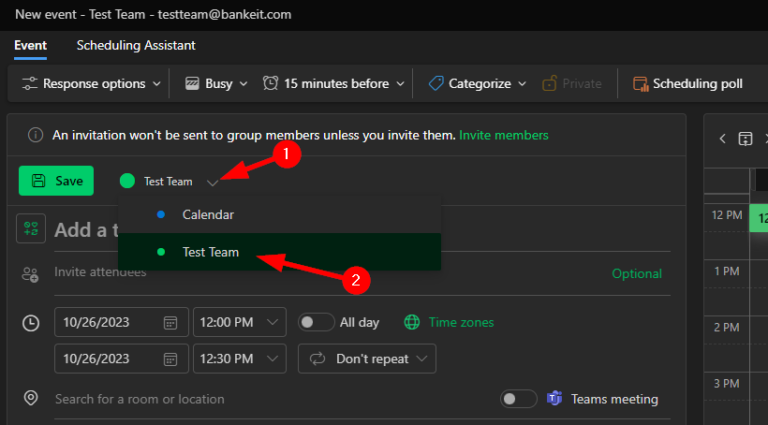Click the invite attendees people icon
Viewport: 768px width, 425px height.
[30, 274]
